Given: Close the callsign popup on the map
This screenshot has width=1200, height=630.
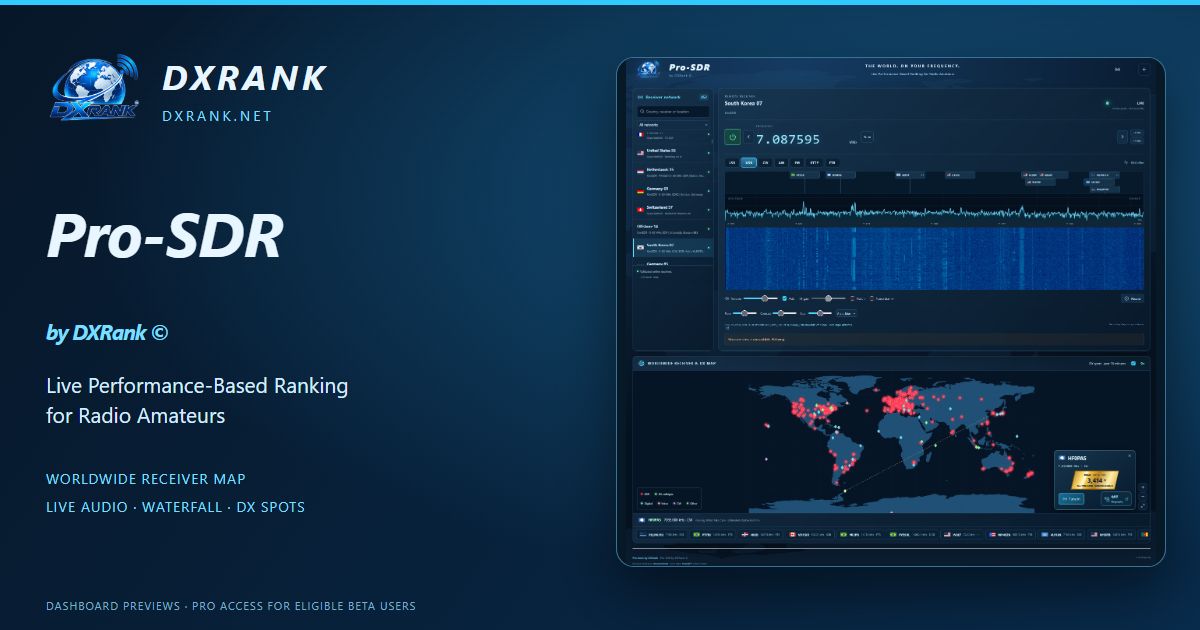Looking at the screenshot, I should coord(1130,456).
